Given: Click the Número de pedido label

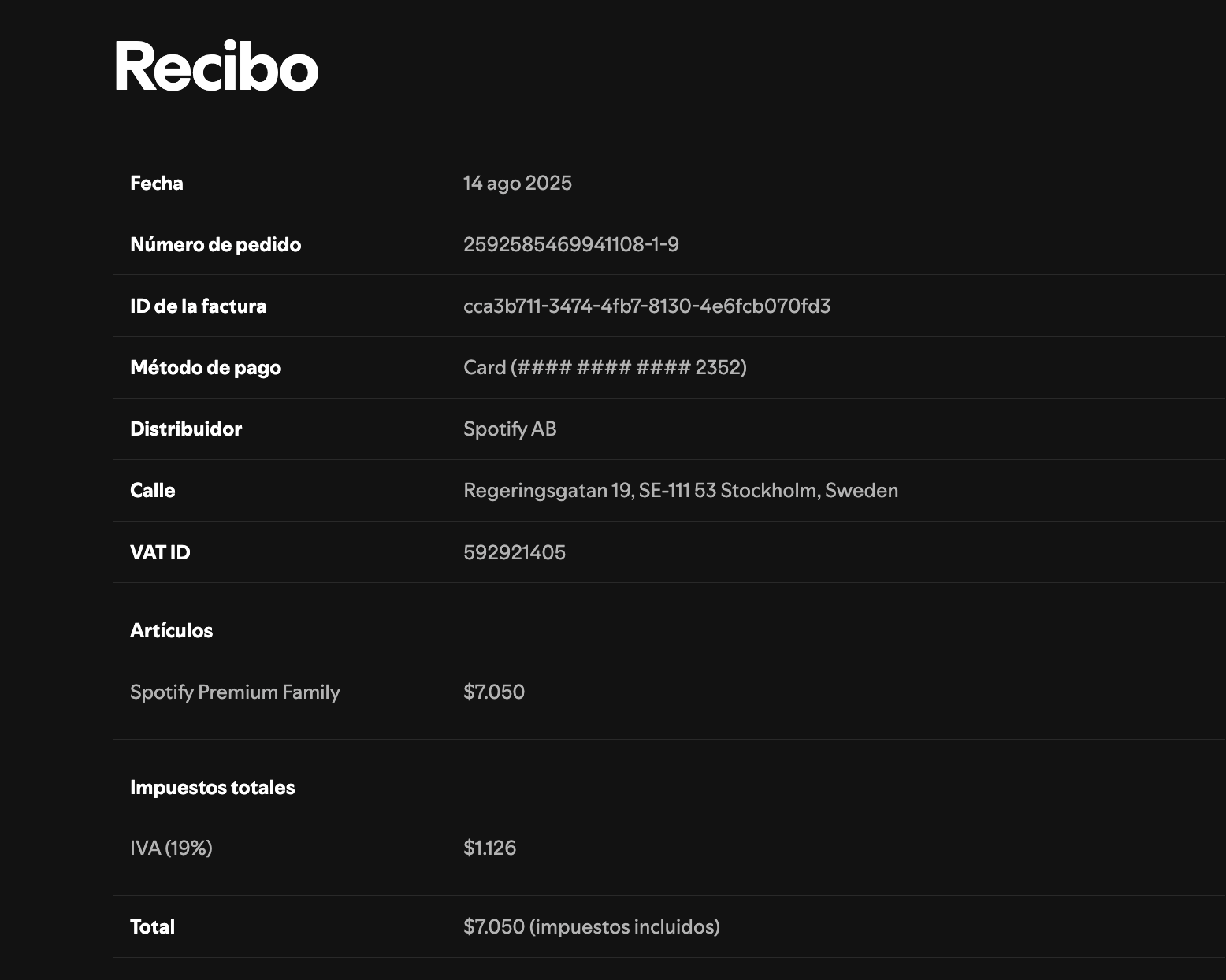Looking at the screenshot, I should click(215, 245).
